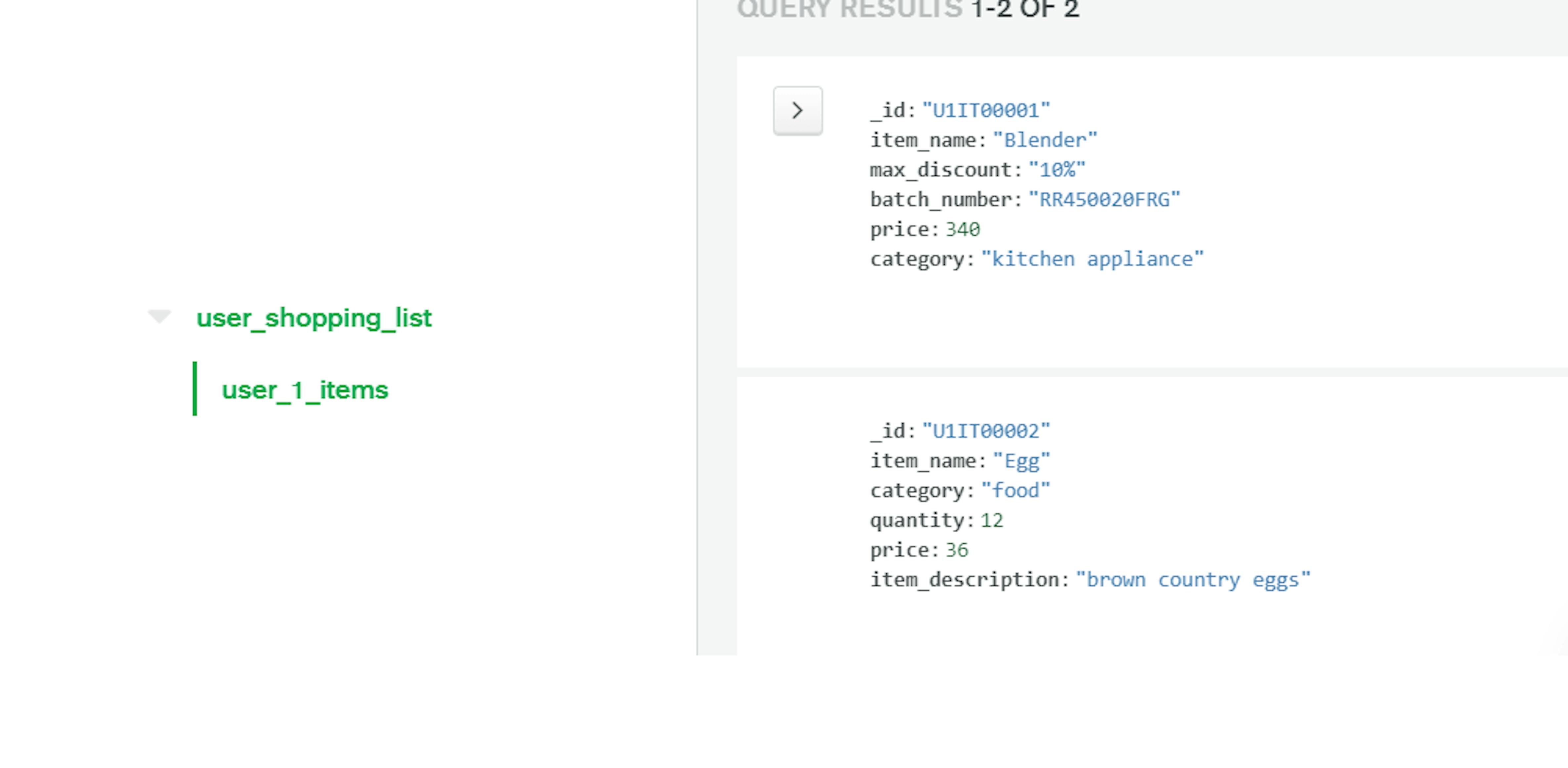
Task: Select the price value 340
Action: coord(963,229)
